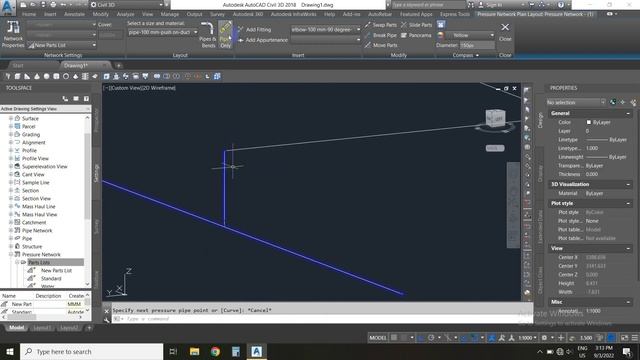Open the compass color Yellow dropdown
This screenshot has width=640, height=360.
[470, 35]
